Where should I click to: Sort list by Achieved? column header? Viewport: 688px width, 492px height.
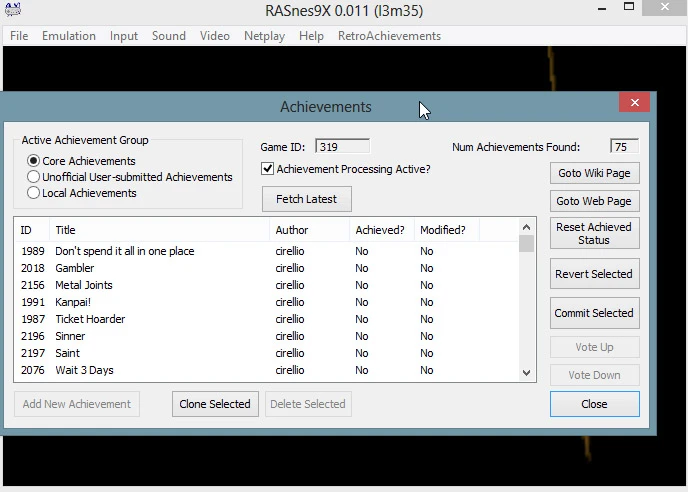pyautogui.click(x=380, y=230)
